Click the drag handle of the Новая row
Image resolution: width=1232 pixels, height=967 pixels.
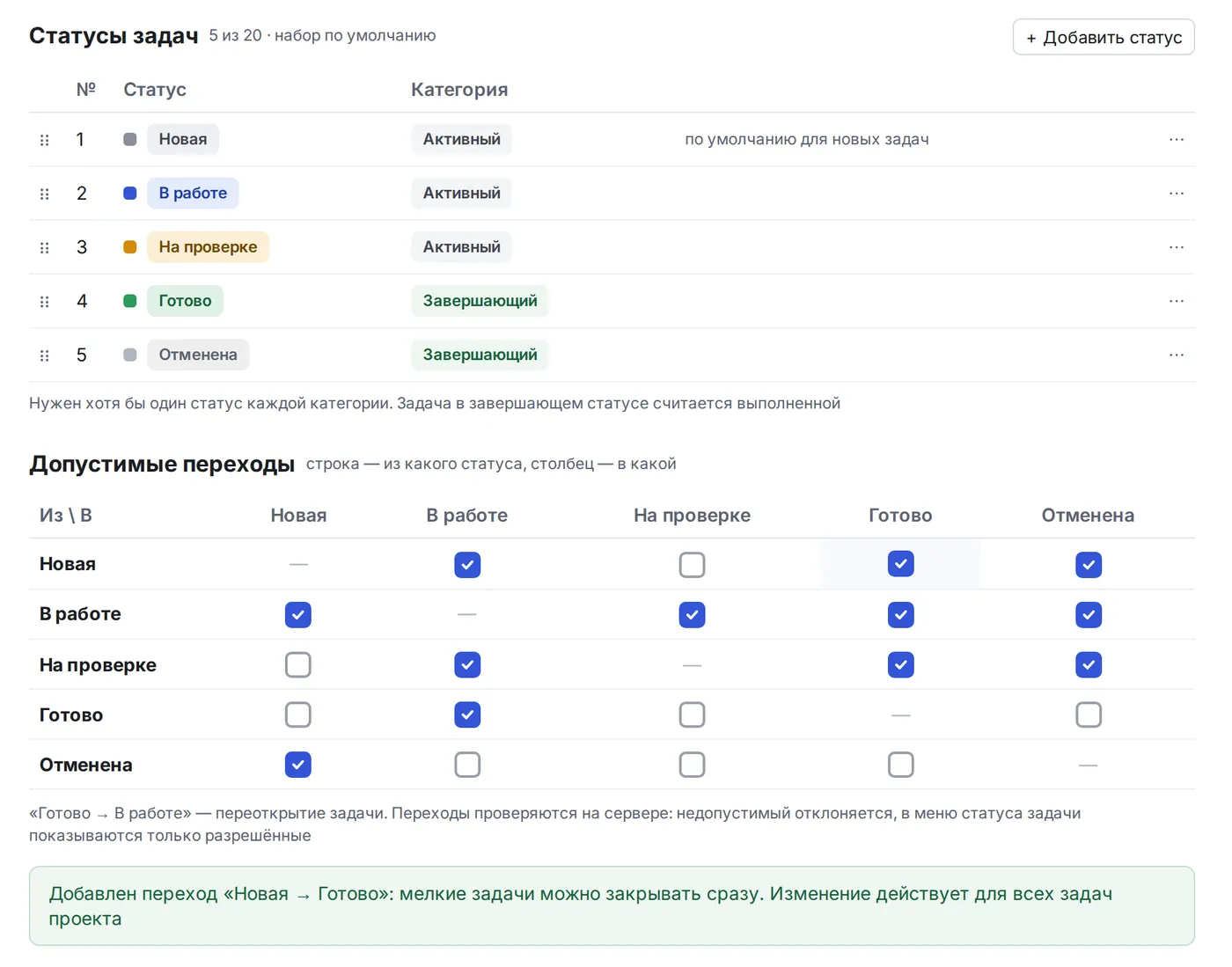tap(45, 140)
